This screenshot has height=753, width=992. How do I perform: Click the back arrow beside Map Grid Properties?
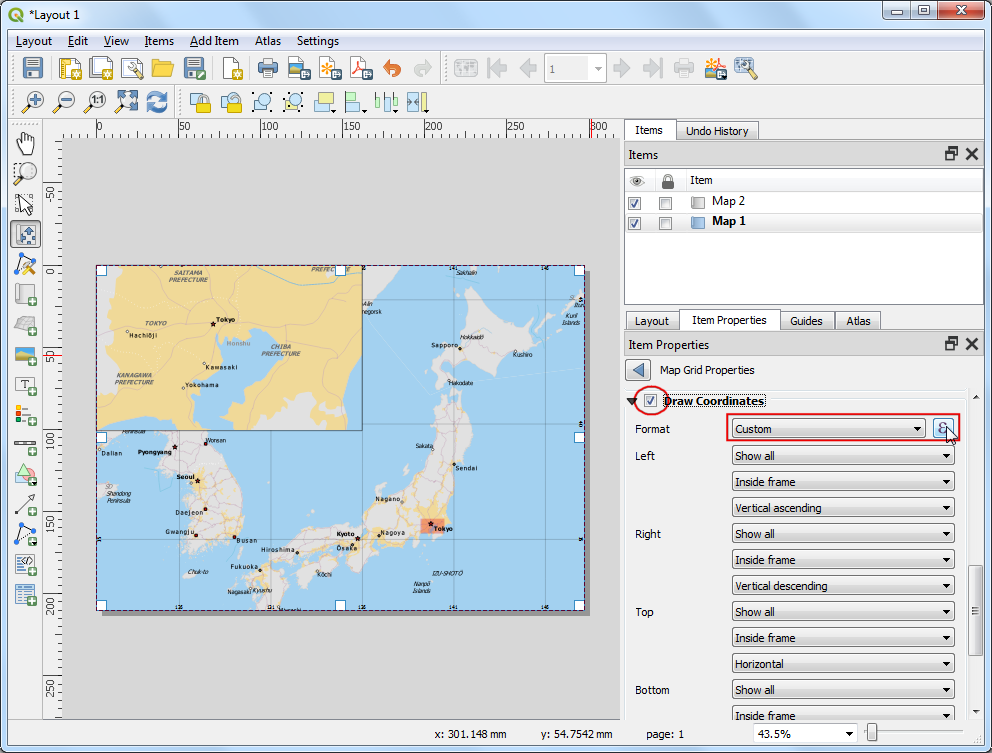[640, 370]
